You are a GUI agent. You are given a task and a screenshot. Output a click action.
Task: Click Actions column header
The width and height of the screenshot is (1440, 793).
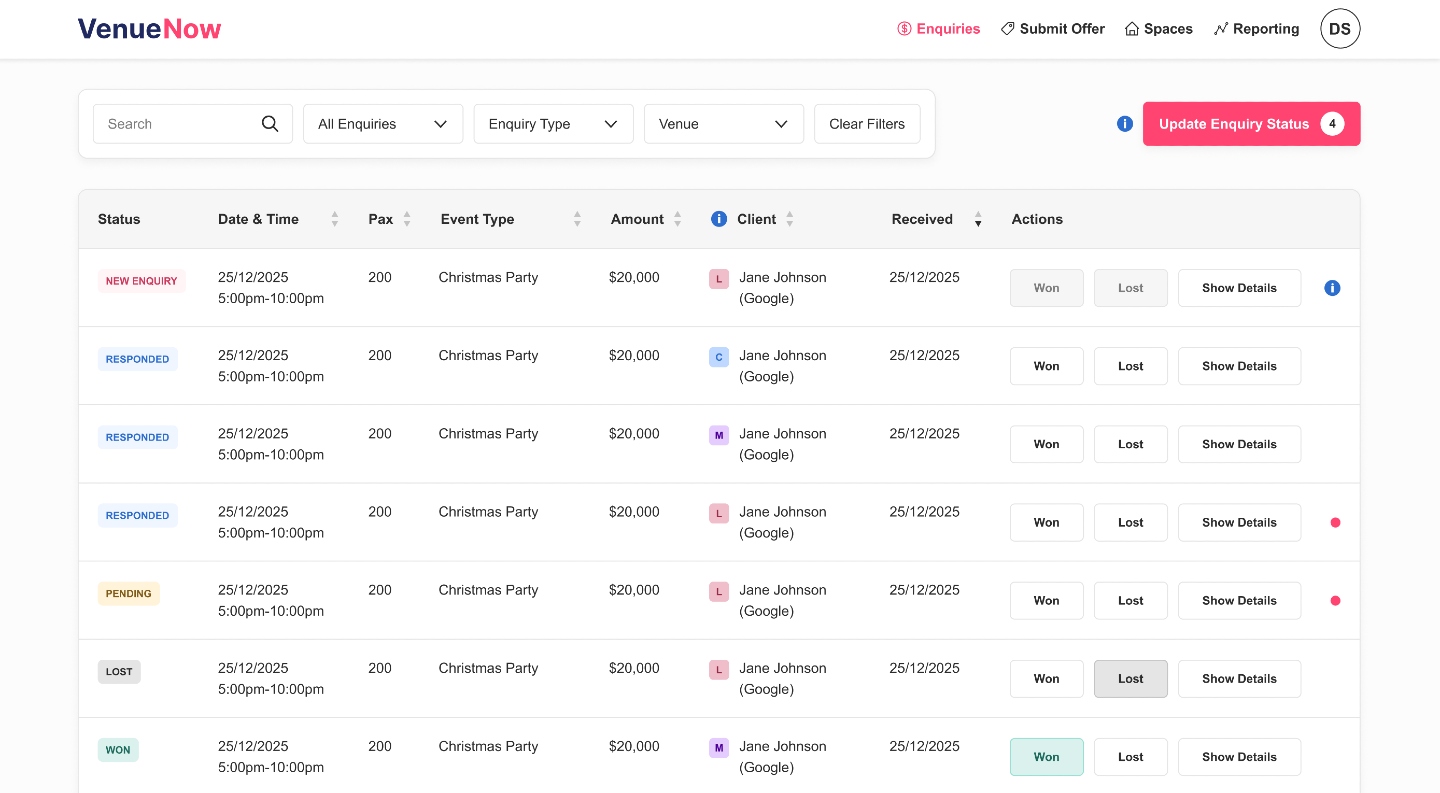[x=1037, y=219]
